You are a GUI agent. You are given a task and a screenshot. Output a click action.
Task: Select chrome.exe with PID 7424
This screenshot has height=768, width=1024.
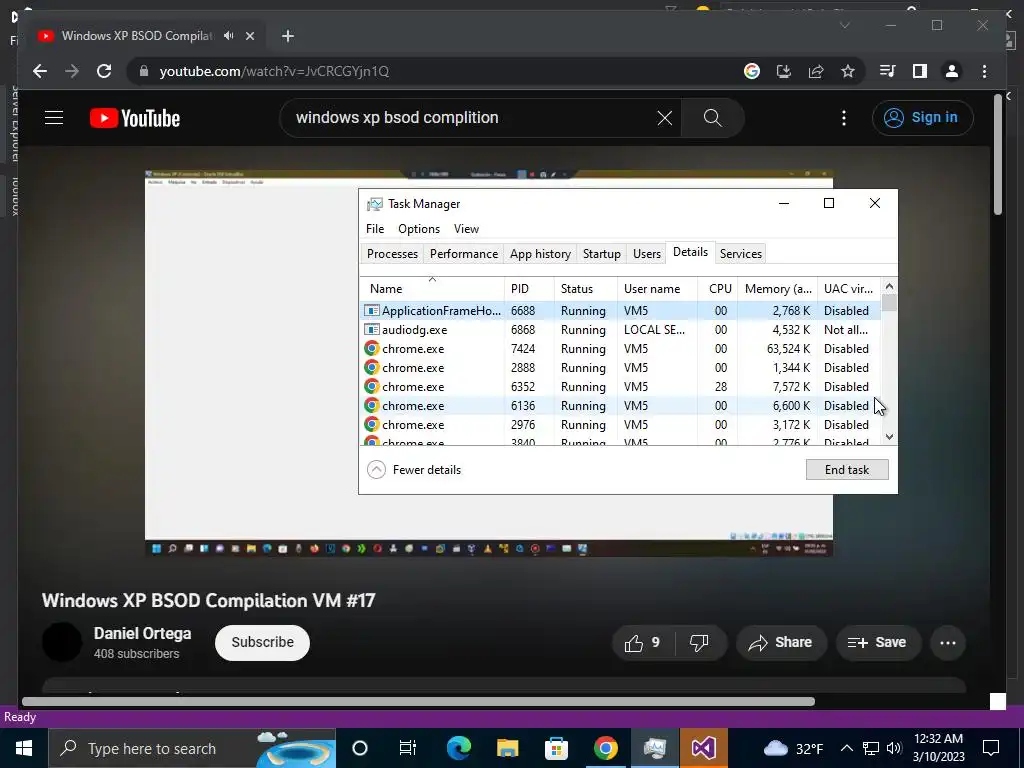tap(620, 348)
